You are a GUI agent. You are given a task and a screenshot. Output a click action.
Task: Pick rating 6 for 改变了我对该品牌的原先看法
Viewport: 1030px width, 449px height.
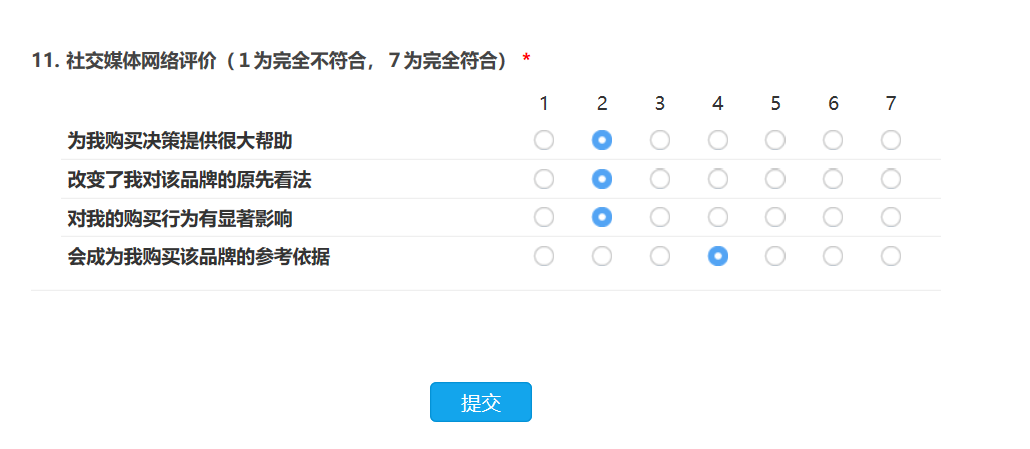click(x=833, y=179)
